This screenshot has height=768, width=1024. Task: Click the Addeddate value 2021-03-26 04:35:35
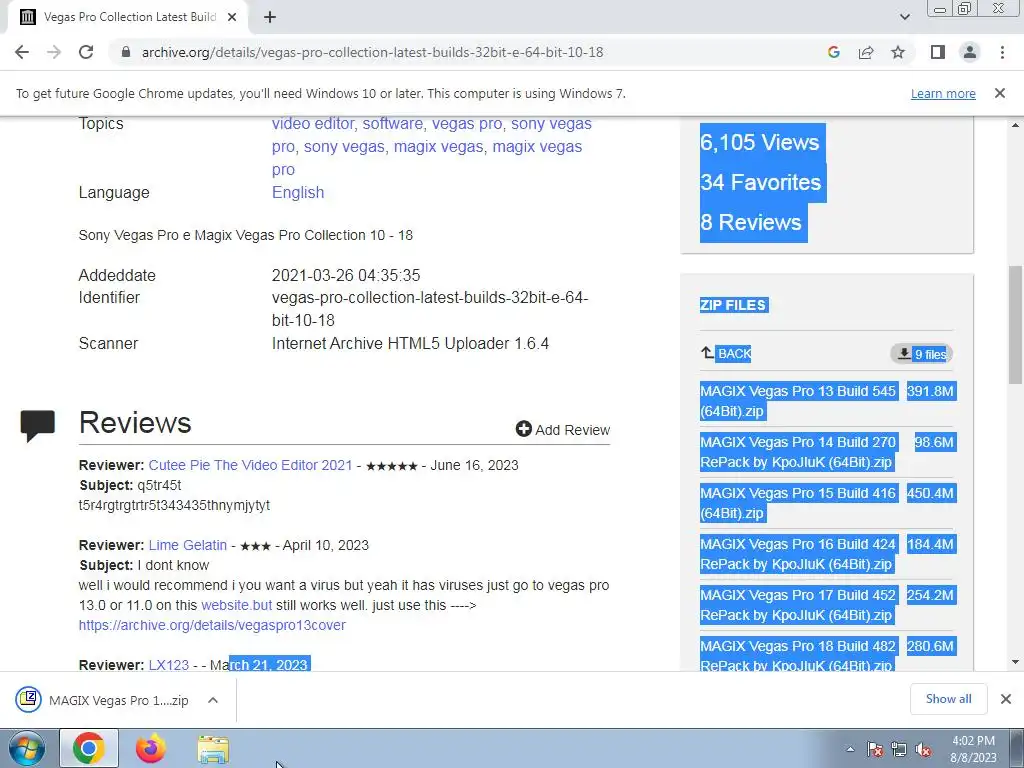(346, 276)
